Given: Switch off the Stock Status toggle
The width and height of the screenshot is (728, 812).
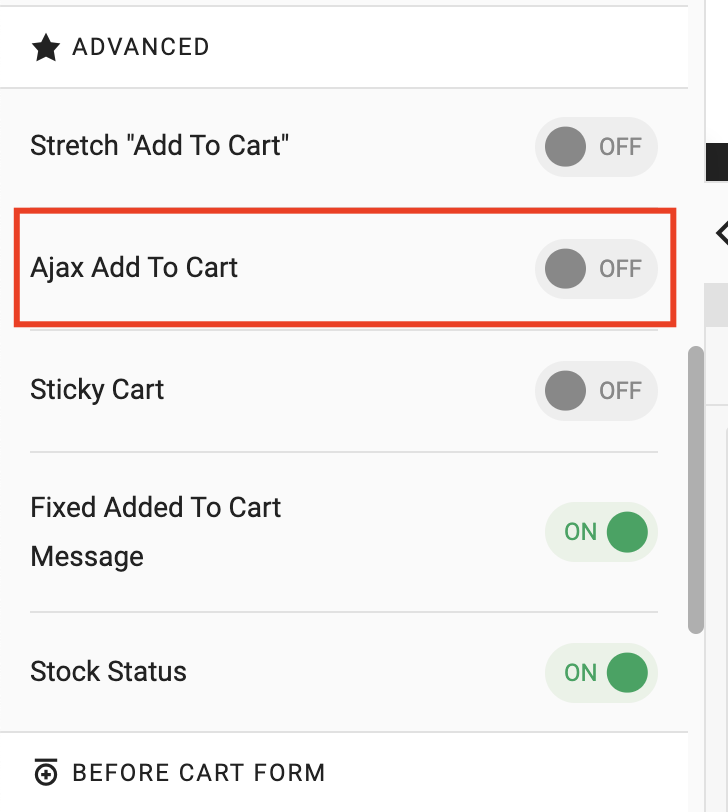Looking at the screenshot, I should 601,673.
